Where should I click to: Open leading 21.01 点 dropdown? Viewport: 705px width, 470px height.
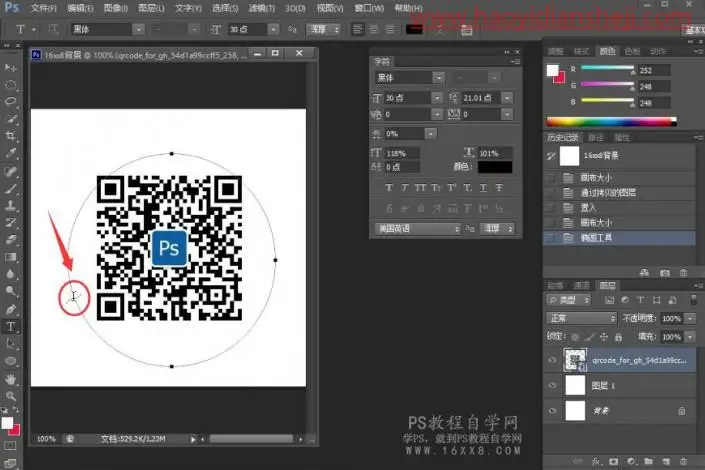(x=507, y=98)
